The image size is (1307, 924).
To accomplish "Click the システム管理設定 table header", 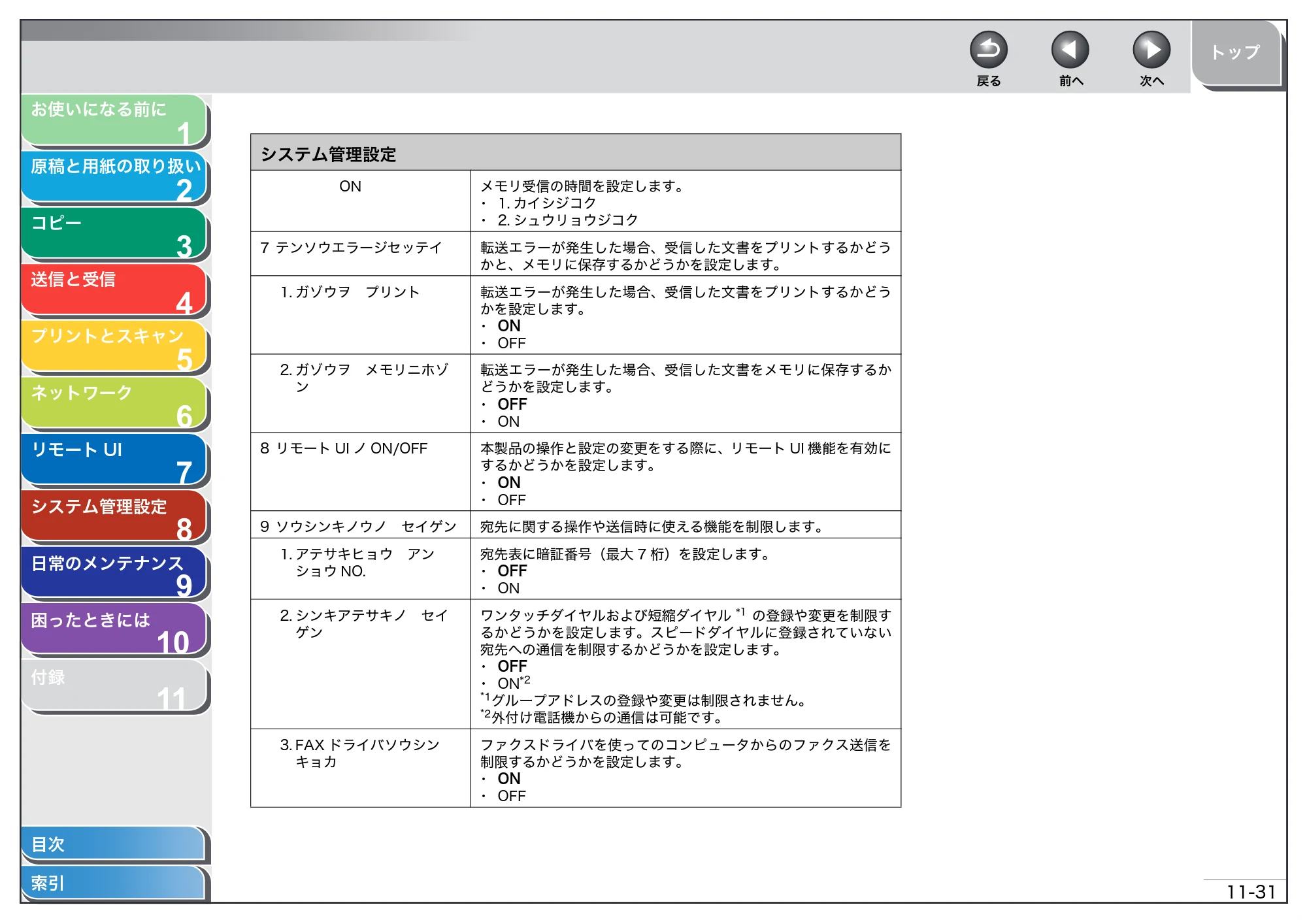I will 575,153.
